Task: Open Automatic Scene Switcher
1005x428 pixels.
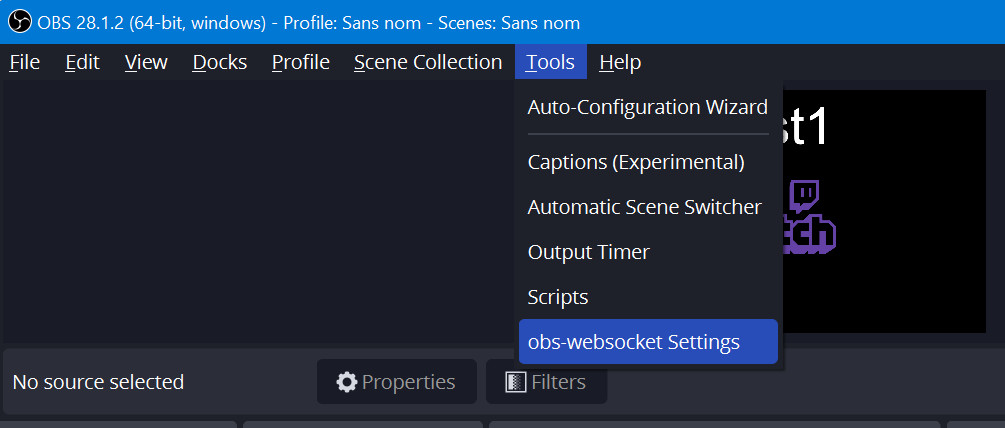Action: click(648, 208)
